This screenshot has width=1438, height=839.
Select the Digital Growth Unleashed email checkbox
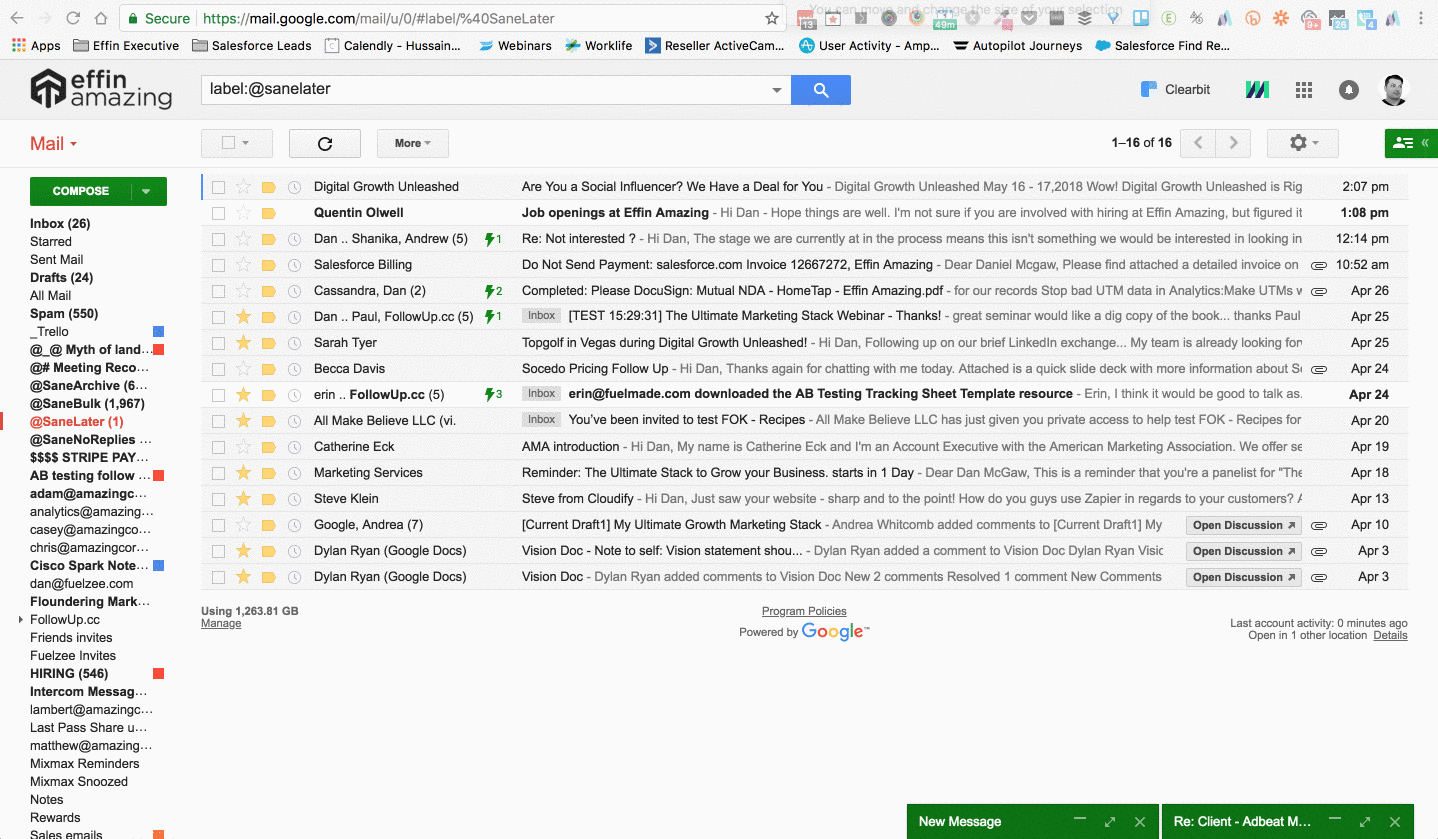(x=218, y=187)
